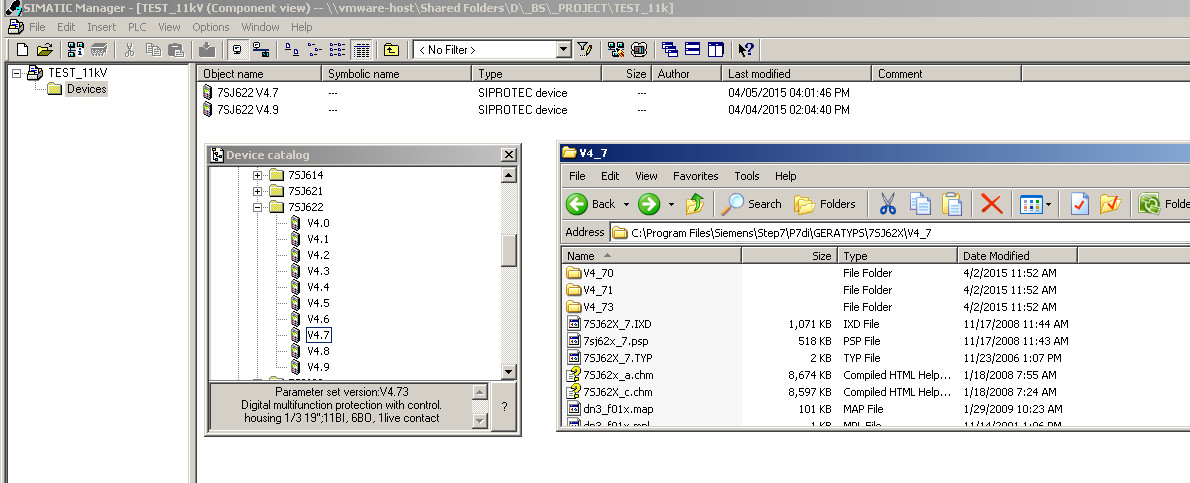
Task: Switch to Large Icons view
Action: coord(291,50)
